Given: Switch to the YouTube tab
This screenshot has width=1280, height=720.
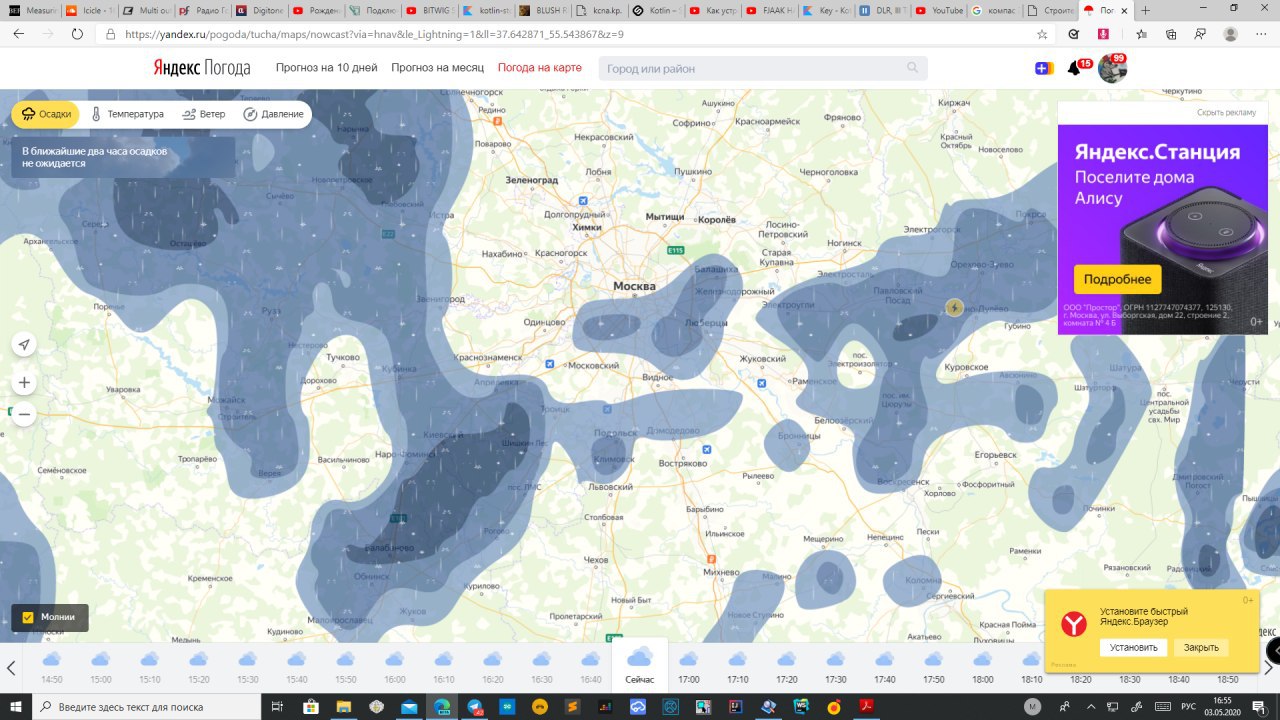Looking at the screenshot, I should coord(940,10).
